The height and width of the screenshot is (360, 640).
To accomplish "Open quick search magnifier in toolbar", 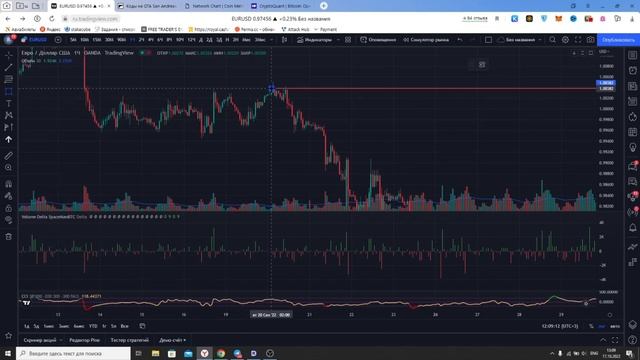I will (552, 40).
